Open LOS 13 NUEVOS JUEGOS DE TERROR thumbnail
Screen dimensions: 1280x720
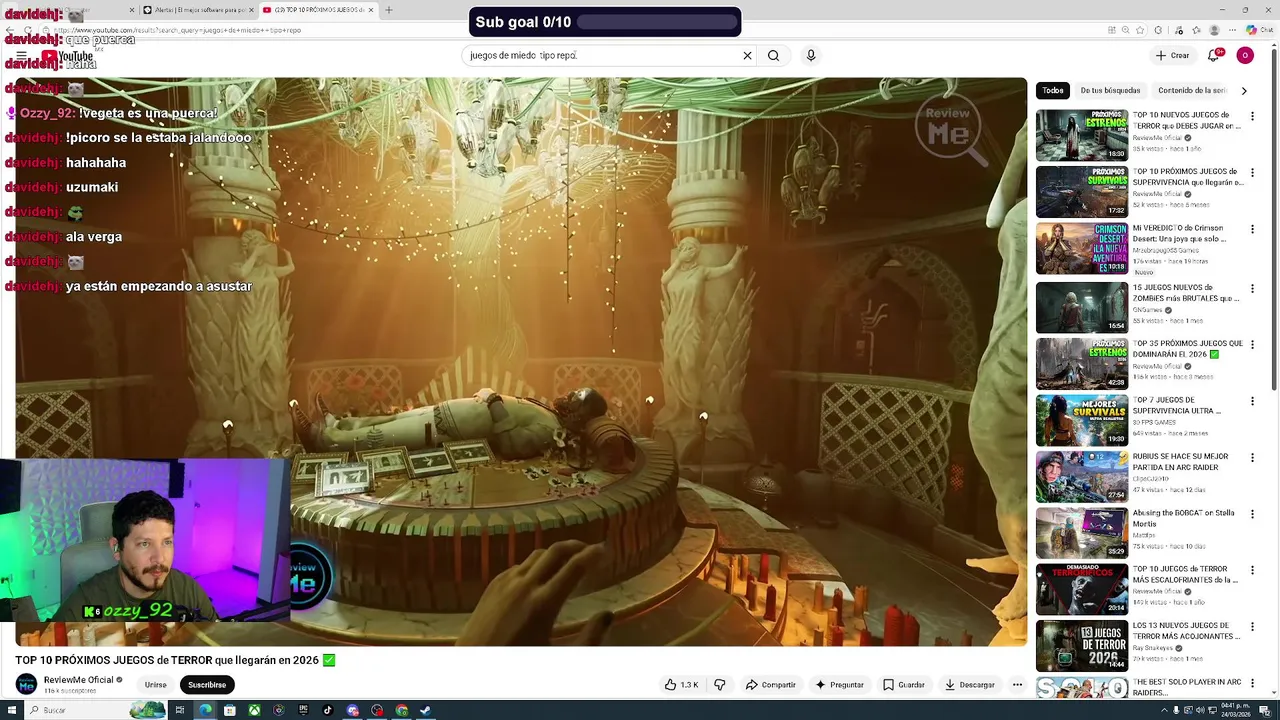[1082, 646]
